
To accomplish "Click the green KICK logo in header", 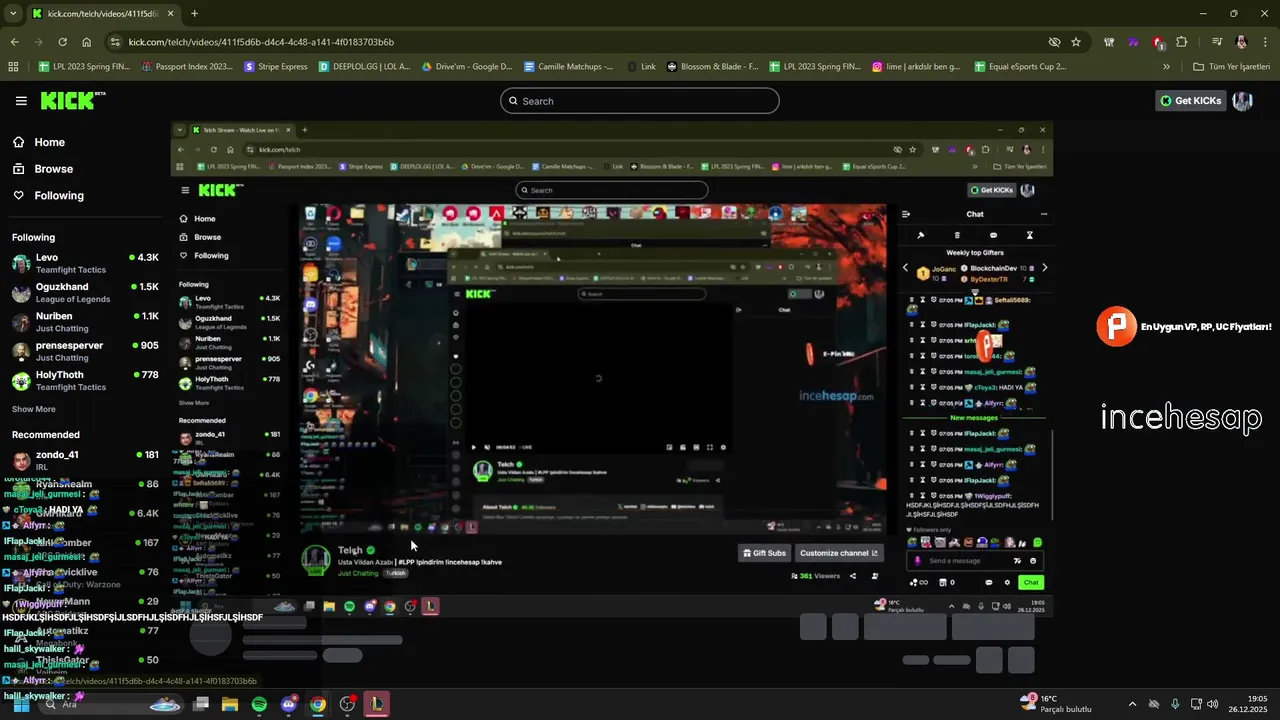I will [72, 100].
